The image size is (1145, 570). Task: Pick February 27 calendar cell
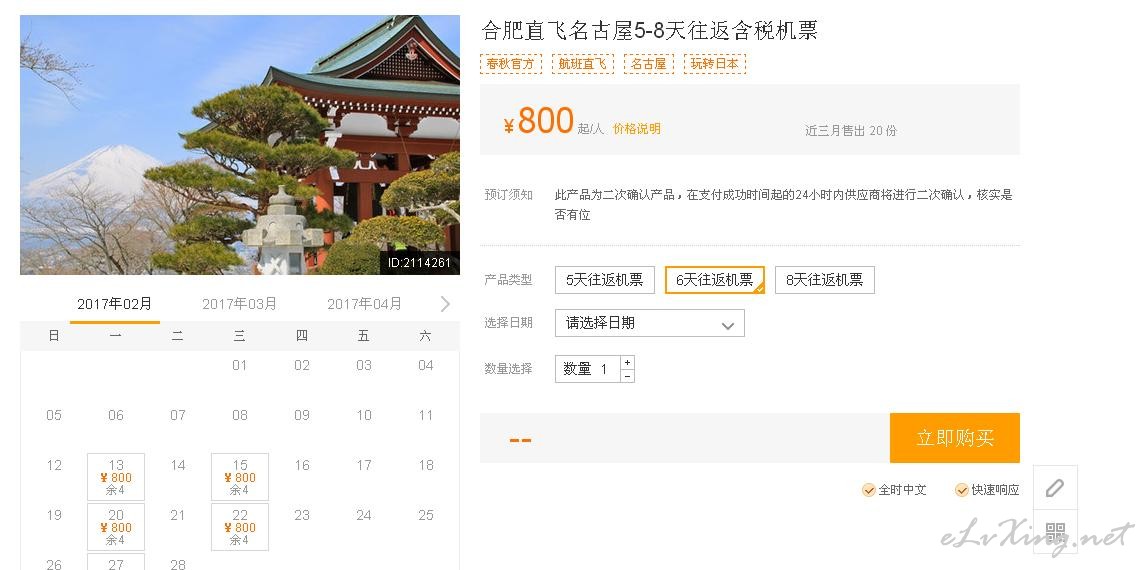pyautogui.click(x=116, y=561)
